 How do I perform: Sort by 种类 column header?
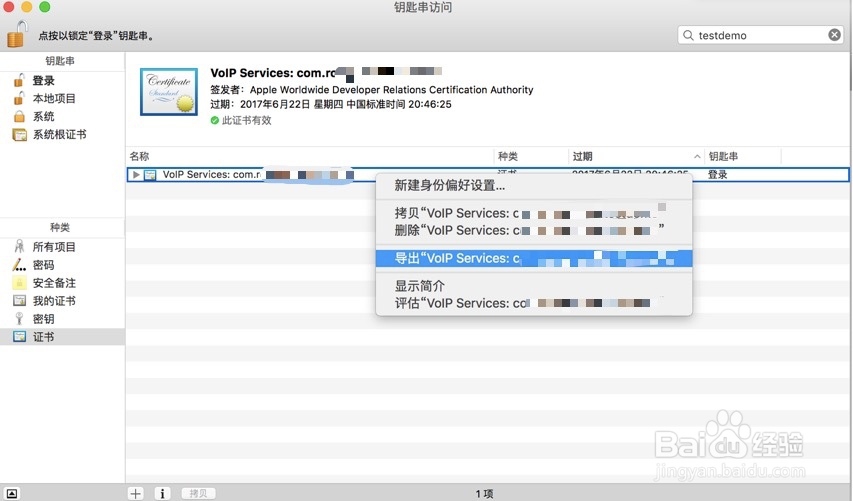531,157
